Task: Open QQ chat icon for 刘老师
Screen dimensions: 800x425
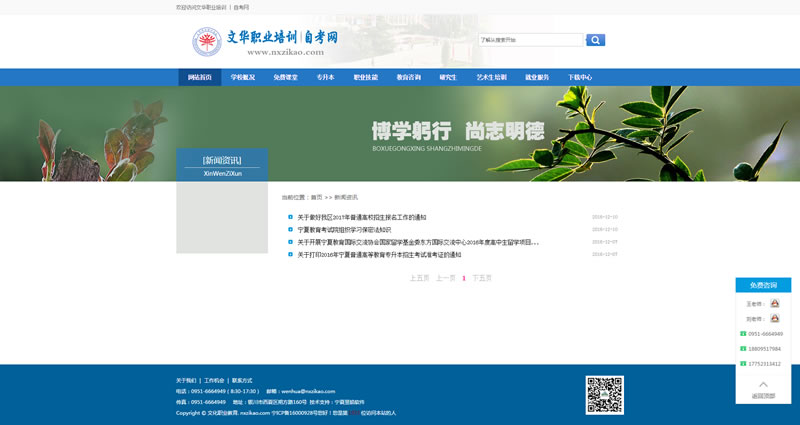Action: click(774, 318)
